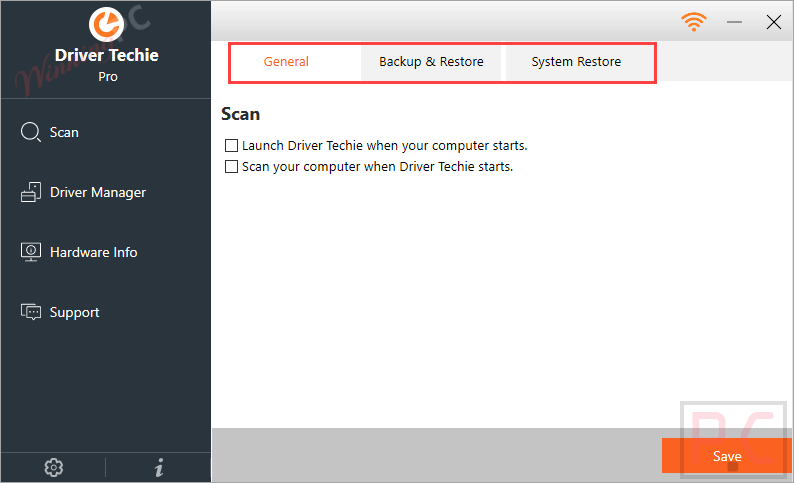The image size is (794, 483).
Task: Save the settings with the Save button
Action: click(x=727, y=456)
